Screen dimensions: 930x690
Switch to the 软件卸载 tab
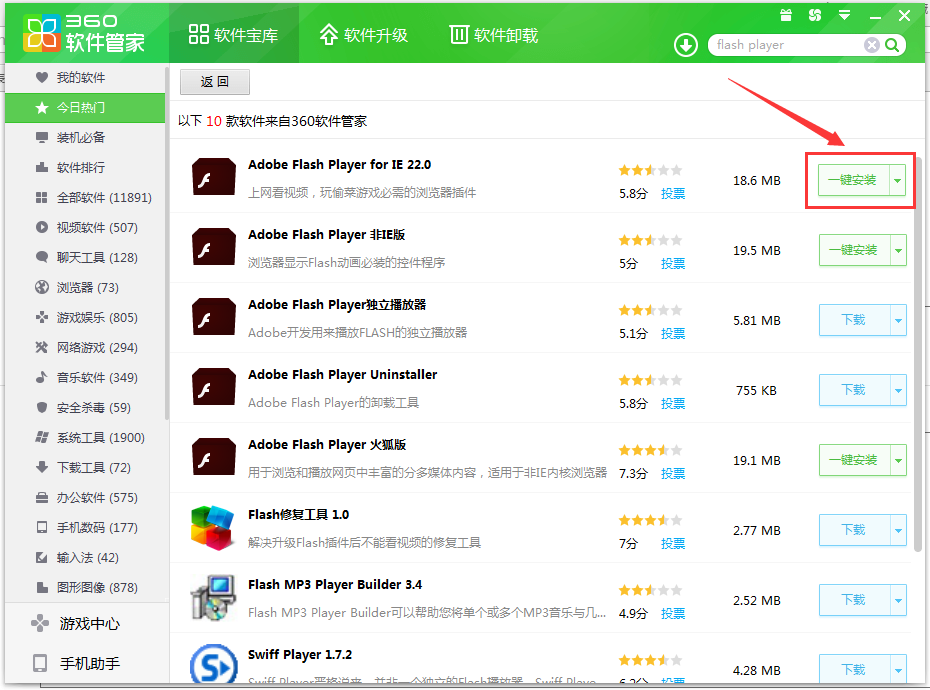pos(493,35)
